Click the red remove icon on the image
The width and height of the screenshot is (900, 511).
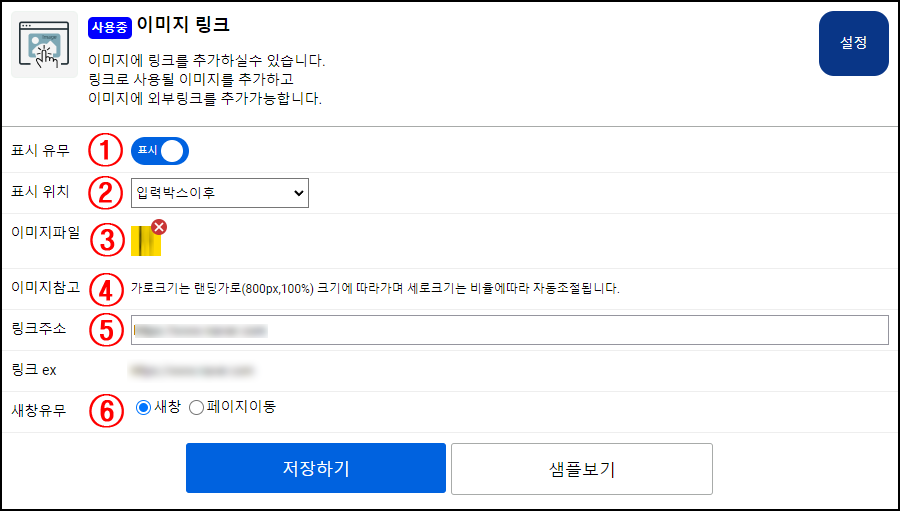[x=158, y=227]
